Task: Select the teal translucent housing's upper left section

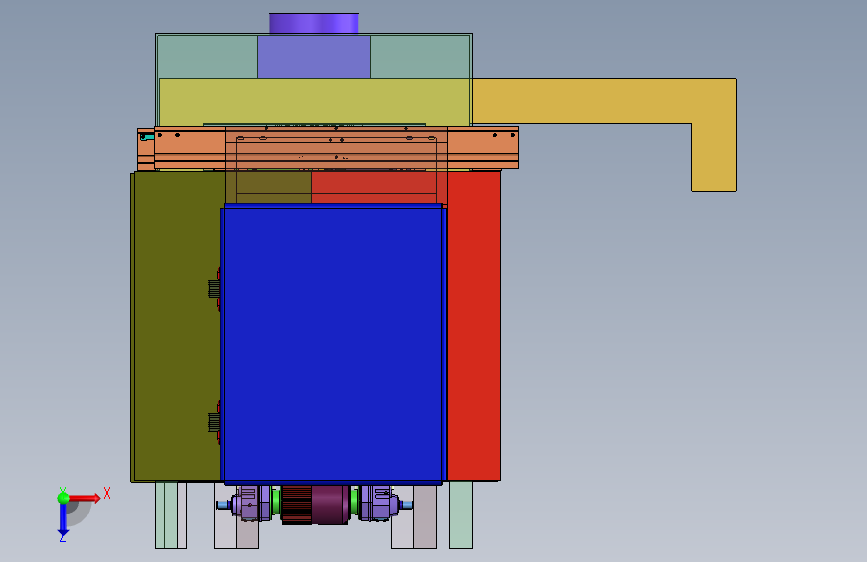Action: click(x=207, y=57)
